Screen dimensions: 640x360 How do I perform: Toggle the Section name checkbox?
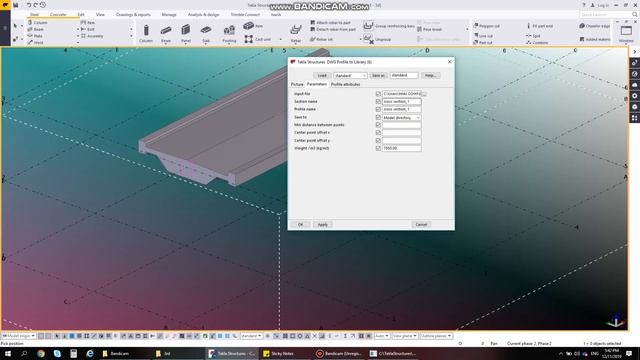[x=378, y=102]
